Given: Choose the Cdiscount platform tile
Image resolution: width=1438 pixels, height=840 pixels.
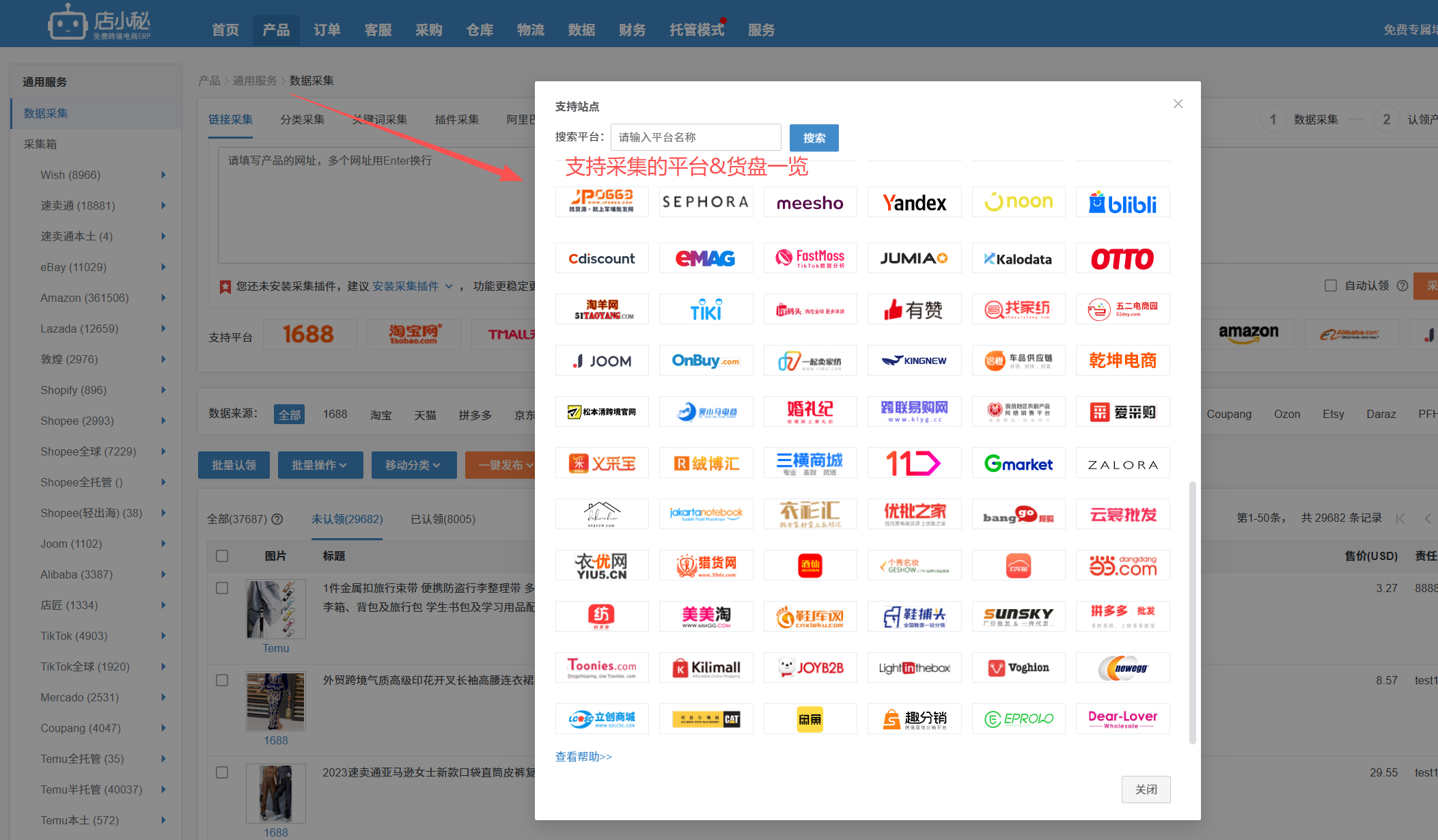Looking at the screenshot, I should click(x=602, y=258).
